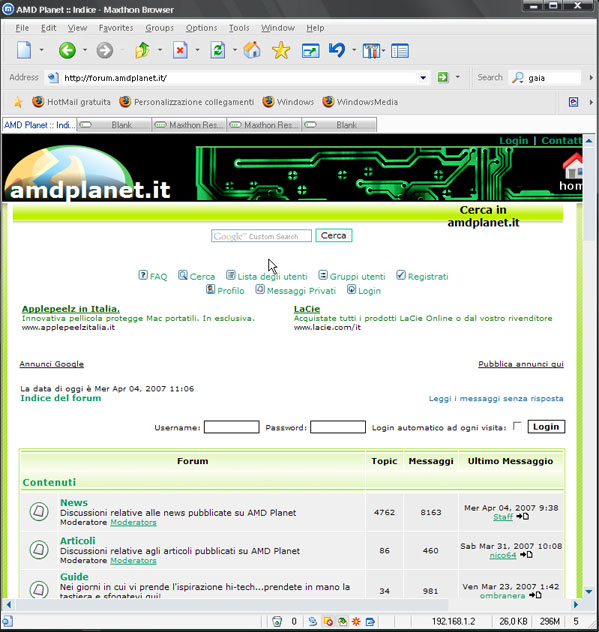Open the Go button dropdown arrow
The height and width of the screenshot is (632, 599).
[458, 77]
